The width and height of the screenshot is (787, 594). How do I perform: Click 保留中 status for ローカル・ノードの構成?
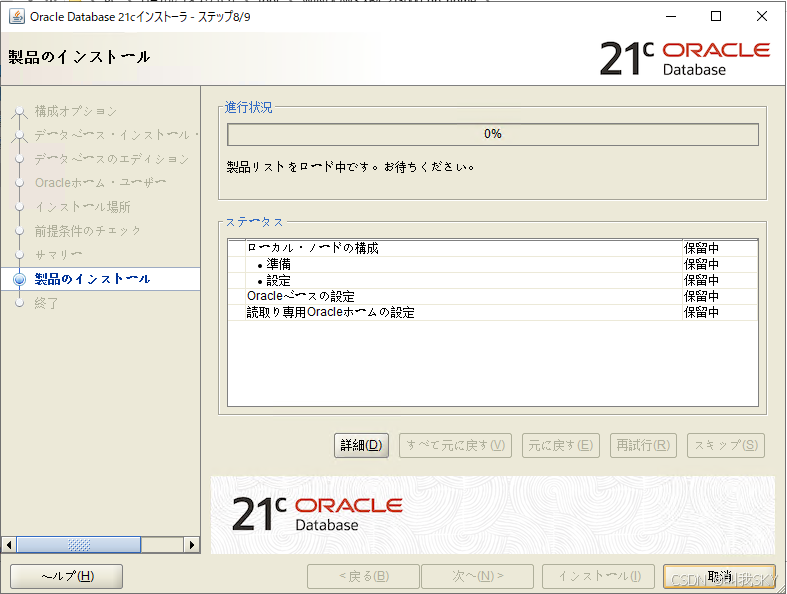[701, 248]
